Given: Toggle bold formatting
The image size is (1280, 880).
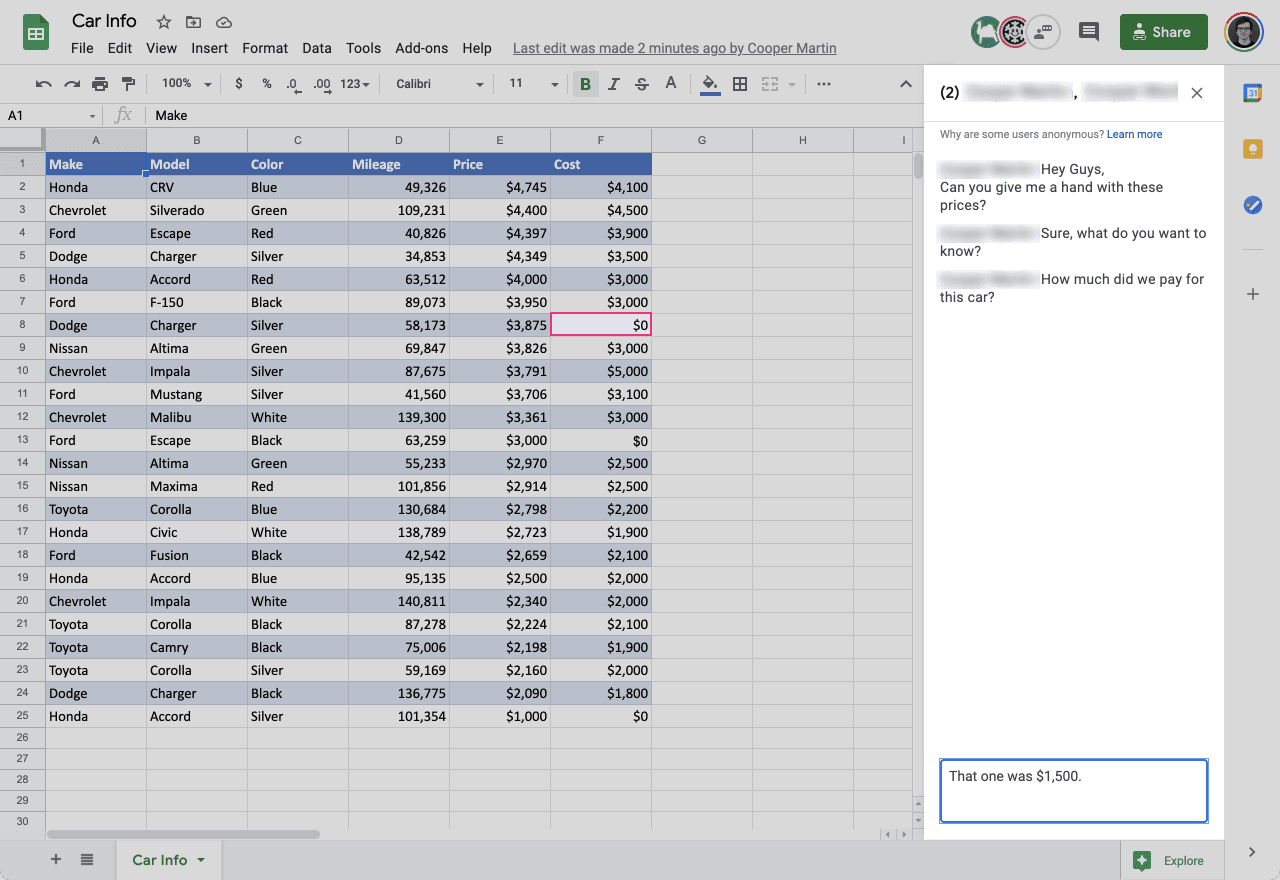Looking at the screenshot, I should point(585,84).
